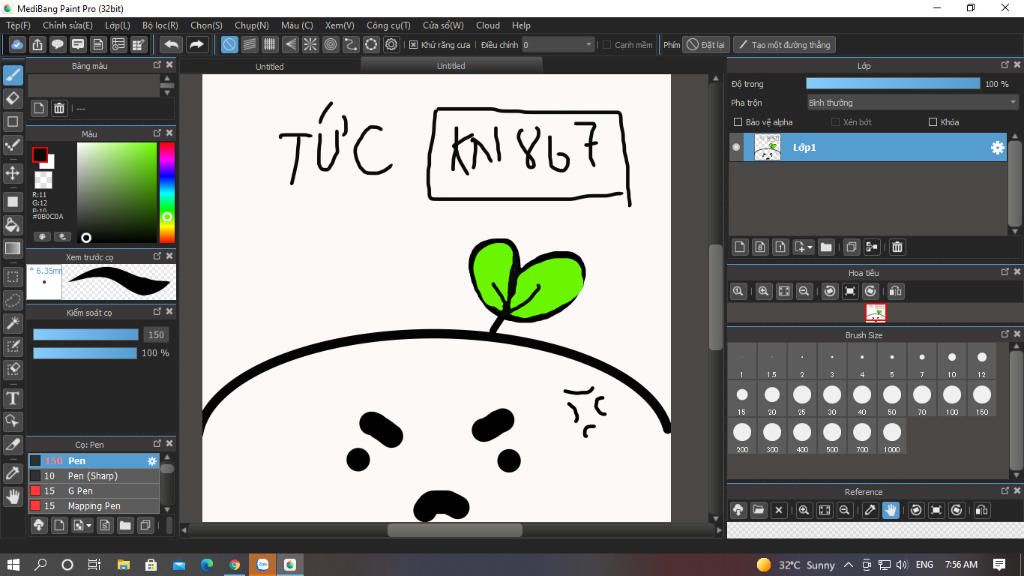Image resolution: width=1024 pixels, height=576 pixels.
Task: Select Pen (Sharp) brush
Action: [x=93, y=475]
